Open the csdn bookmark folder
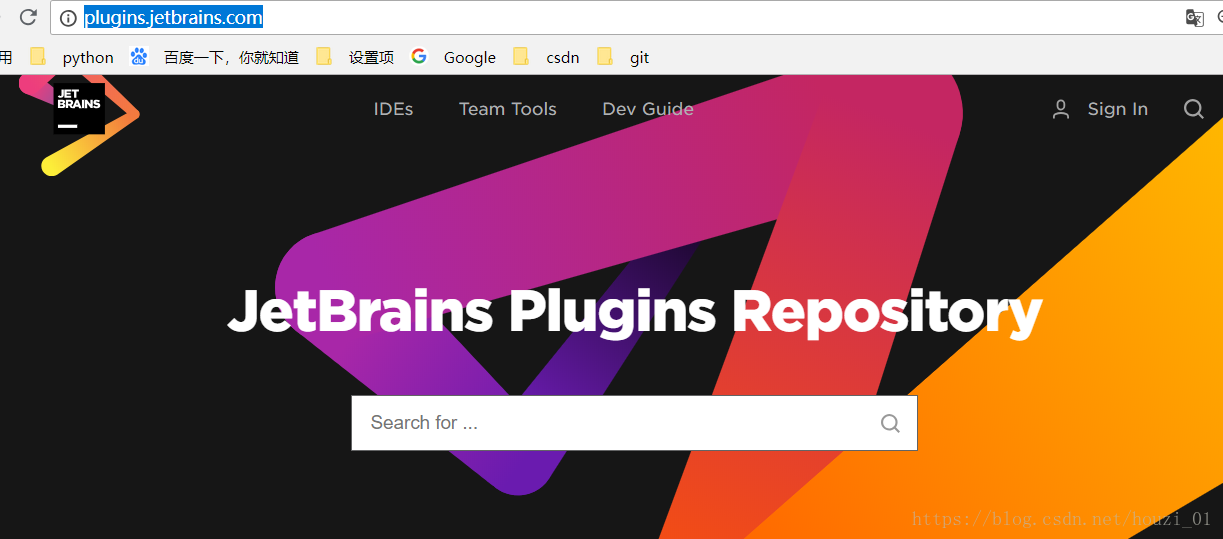 click(x=562, y=57)
